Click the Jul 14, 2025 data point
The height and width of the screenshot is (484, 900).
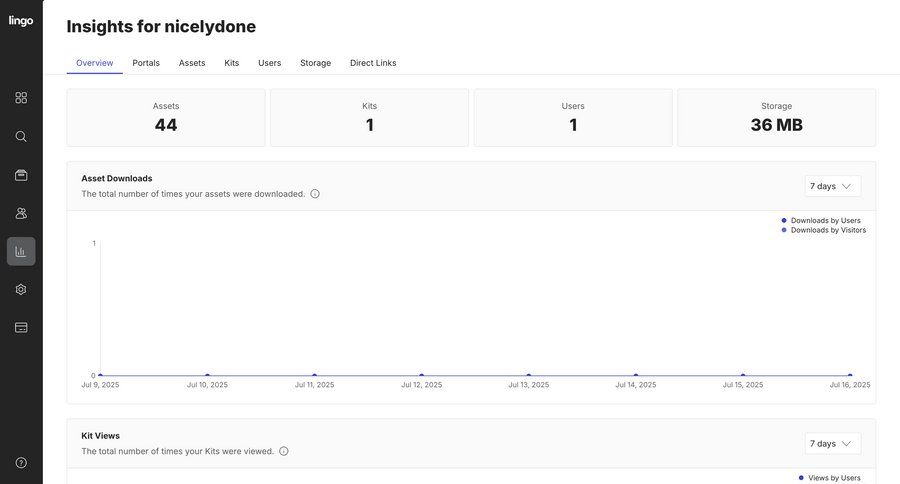[x=636, y=375]
